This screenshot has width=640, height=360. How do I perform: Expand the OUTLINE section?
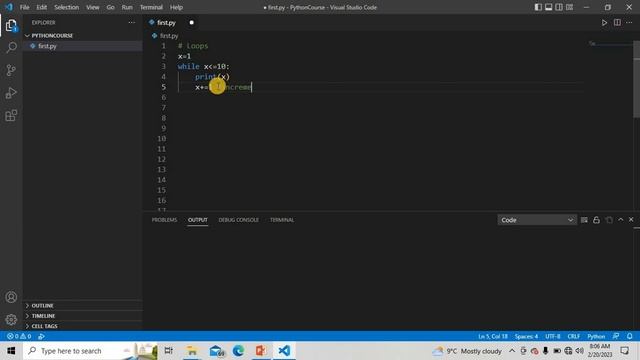(82, 305)
